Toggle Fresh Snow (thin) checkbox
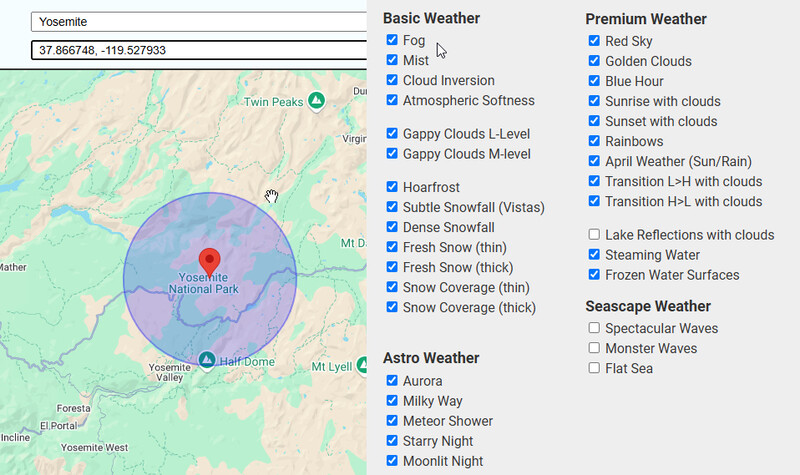 click(392, 247)
